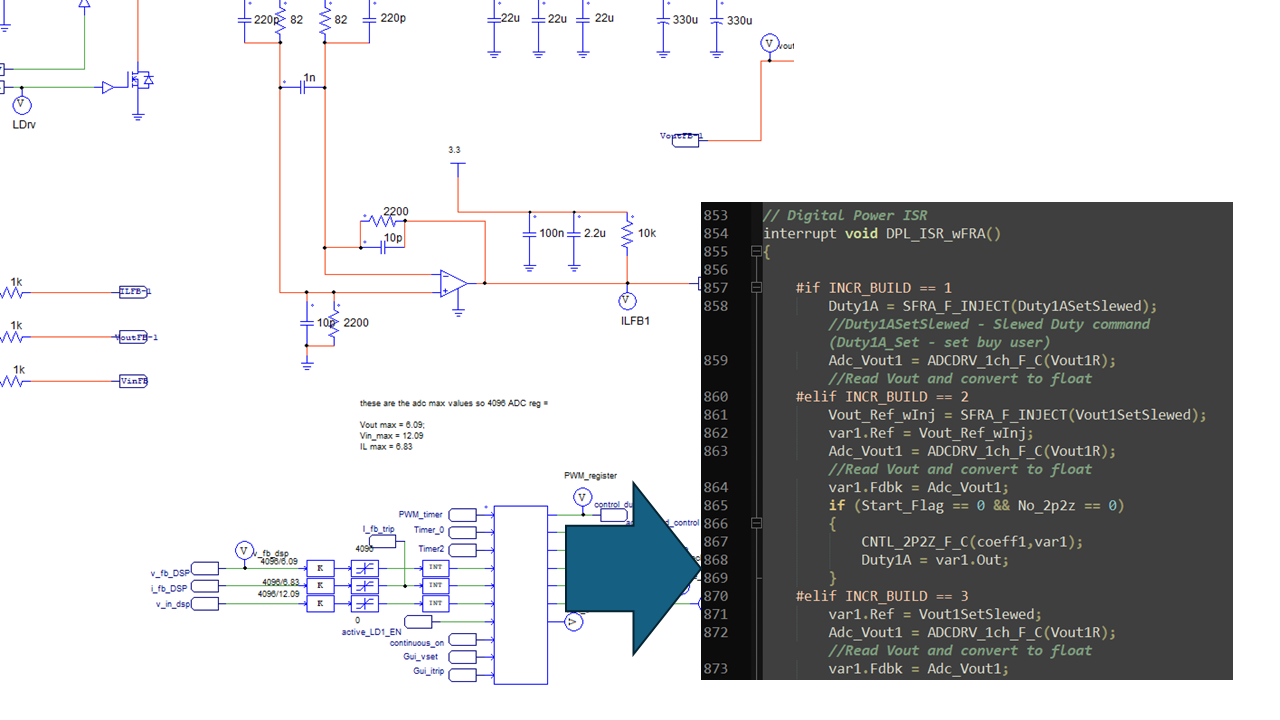Click the limiter block on the i_fb_DSP line
The width and height of the screenshot is (1280, 720).
click(x=365, y=585)
